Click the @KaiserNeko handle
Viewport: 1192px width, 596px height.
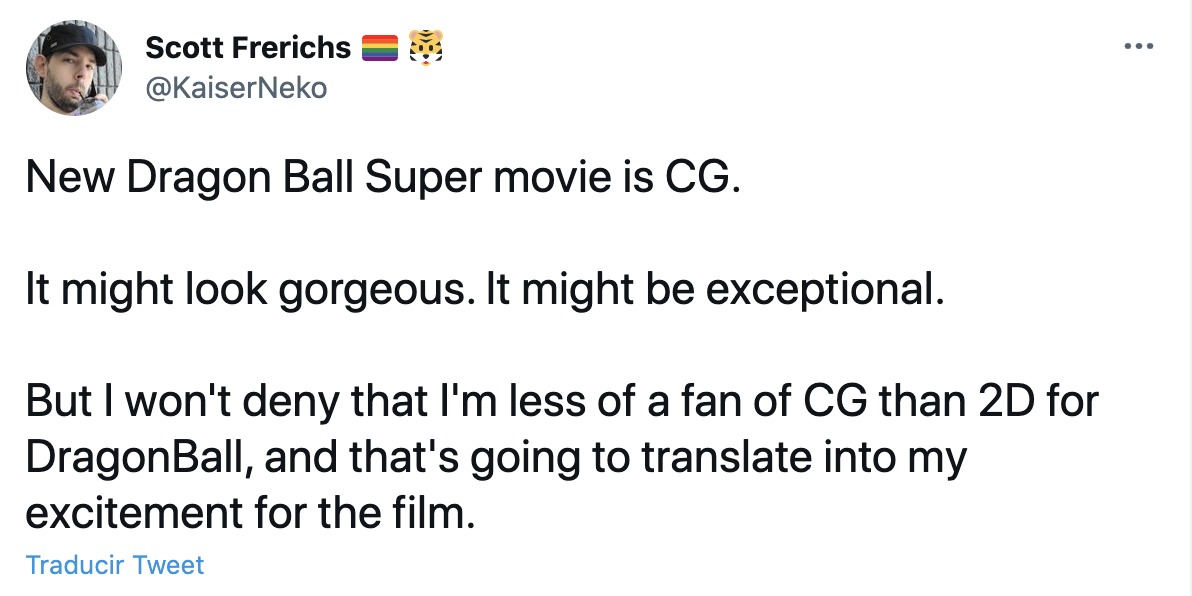tap(236, 88)
